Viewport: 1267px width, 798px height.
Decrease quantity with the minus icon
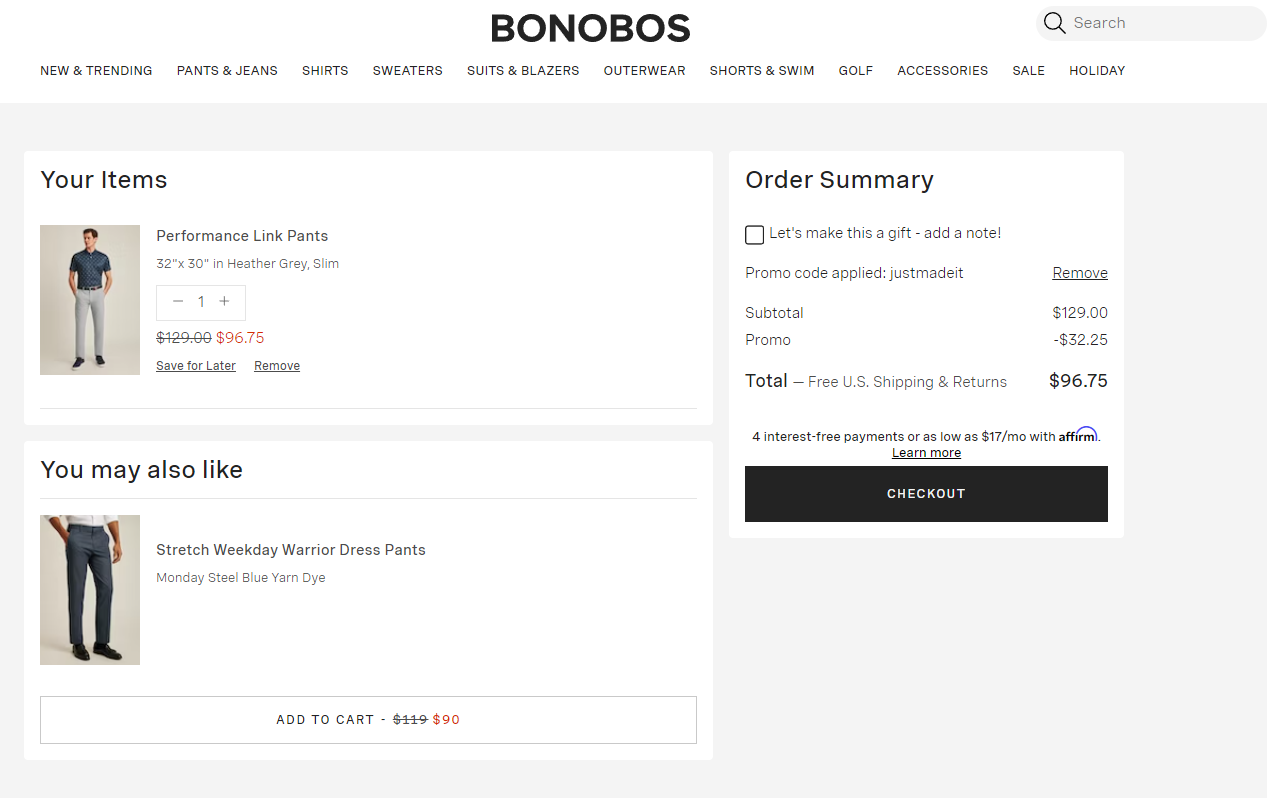tap(178, 302)
